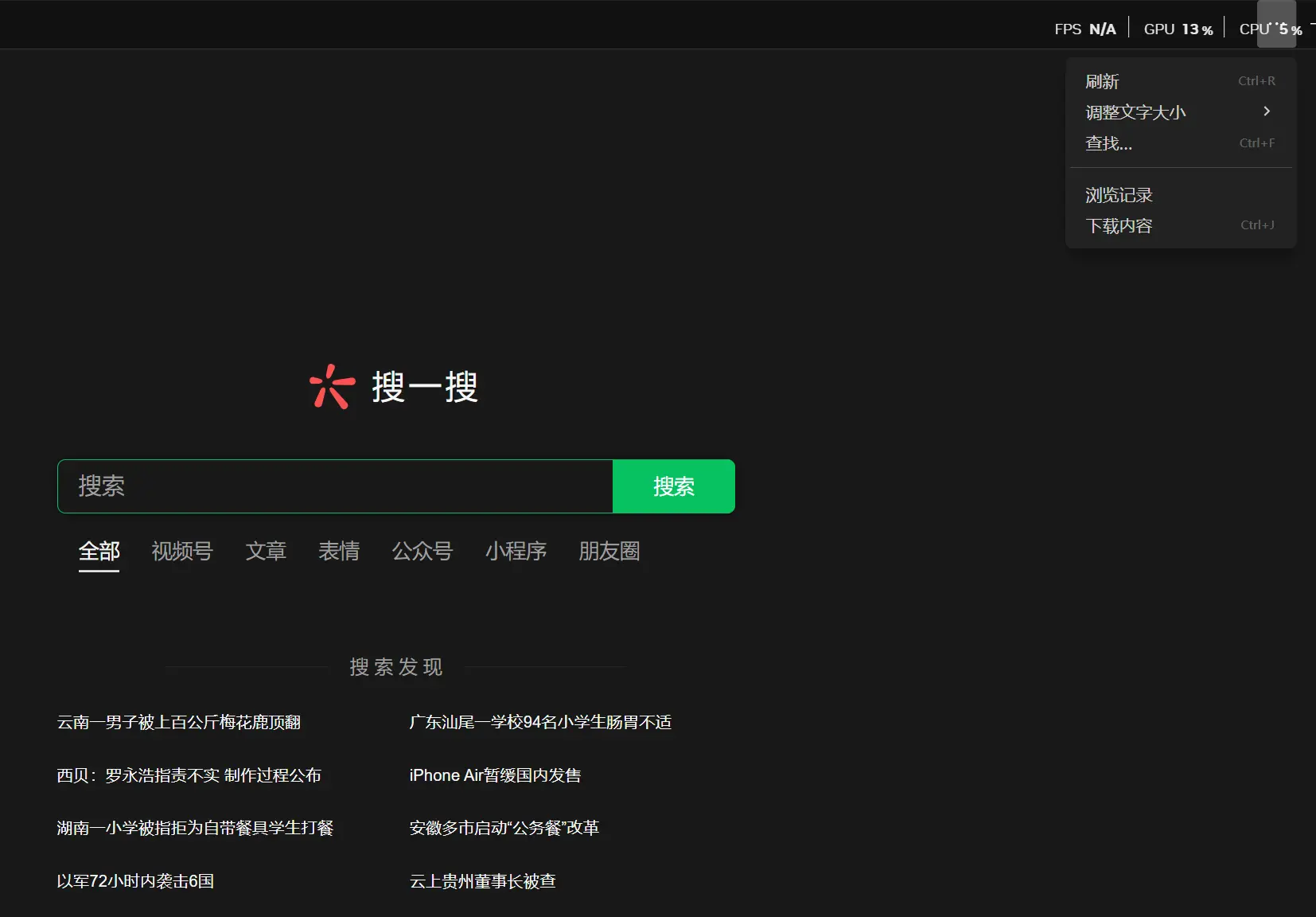This screenshot has height=917, width=1316.
Task: Click the red 搜一搜 logo icon
Action: point(332,387)
